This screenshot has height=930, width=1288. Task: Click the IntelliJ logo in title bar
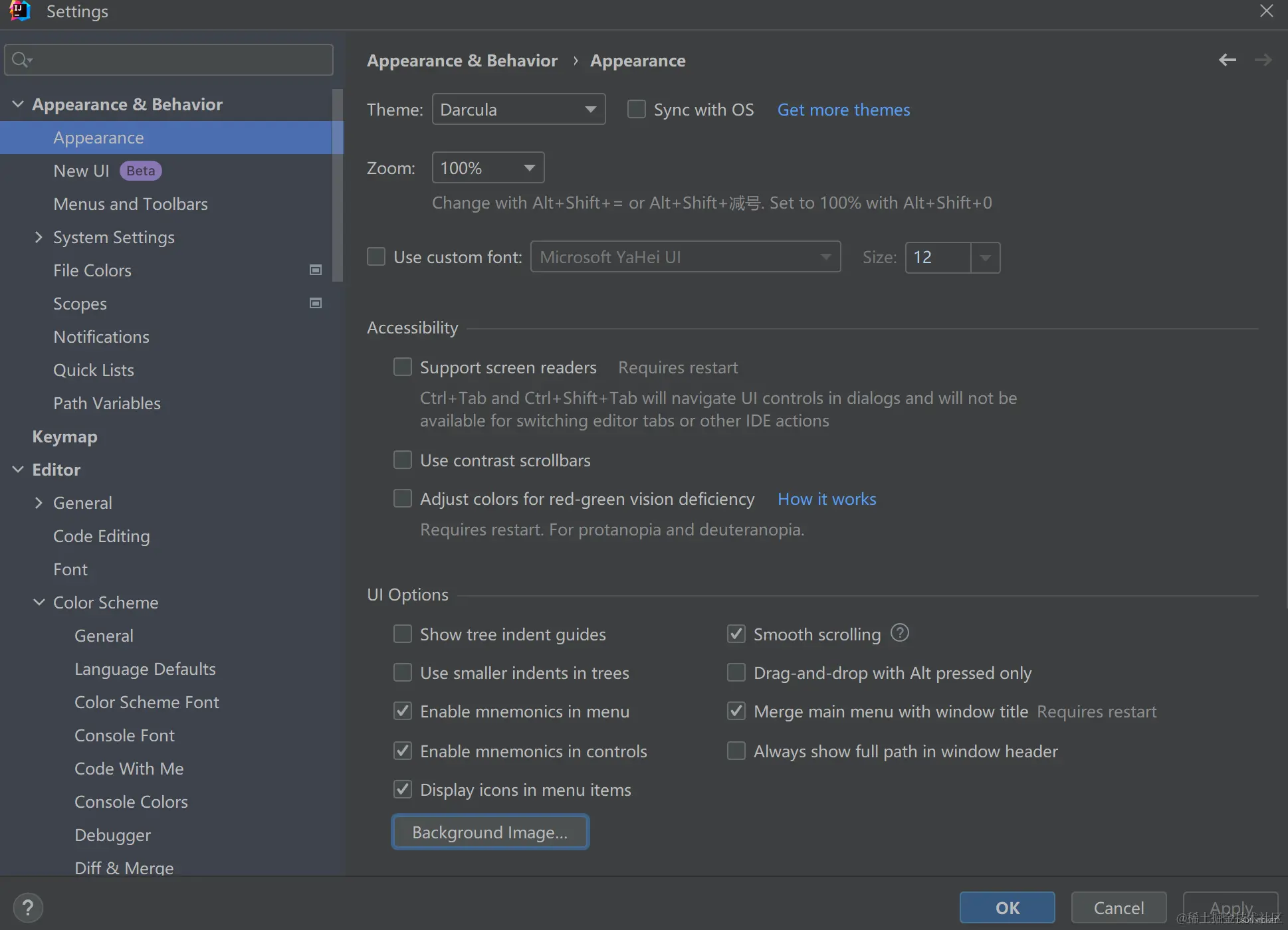19,11
